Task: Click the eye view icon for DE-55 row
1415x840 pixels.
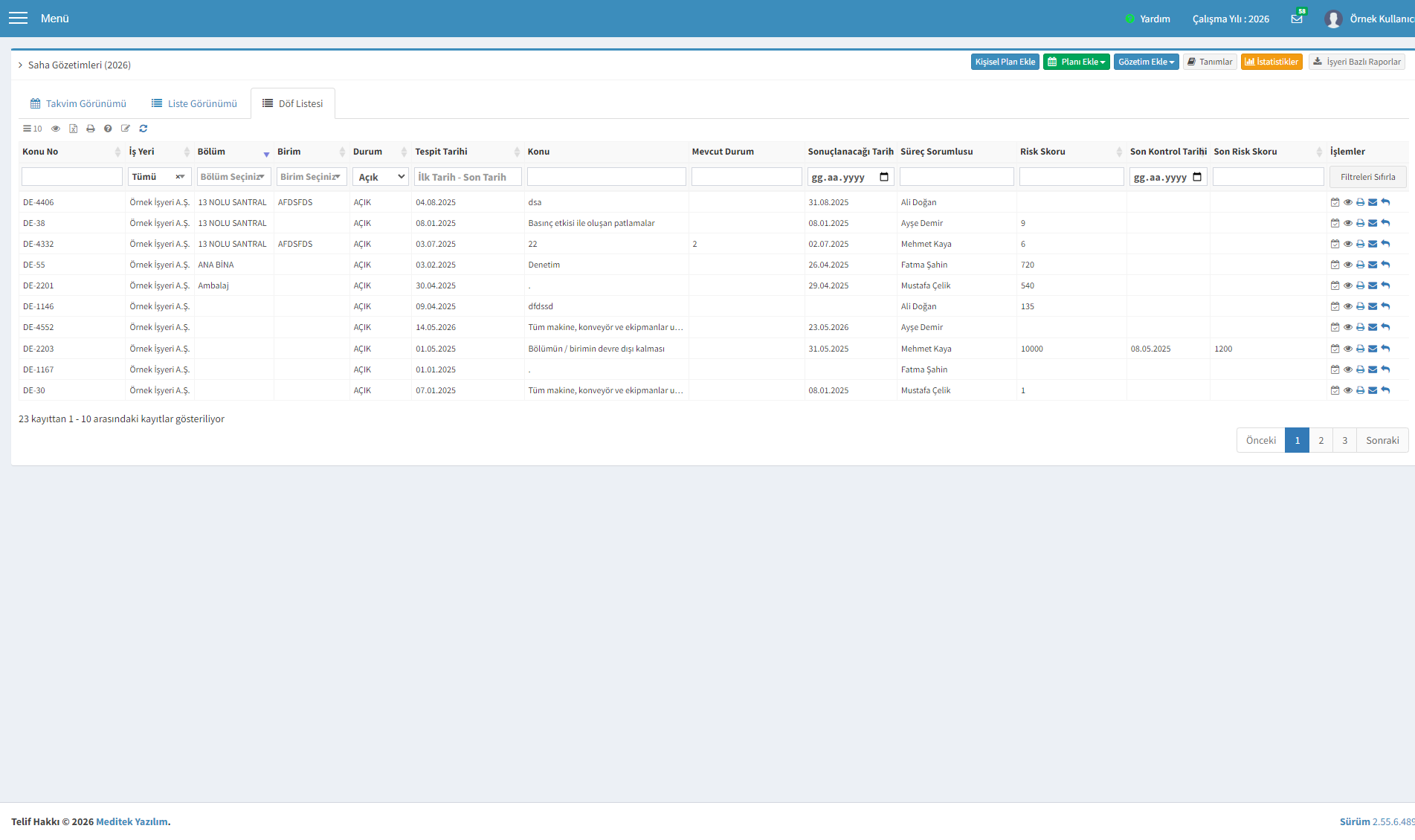Action: (1347, 265)
